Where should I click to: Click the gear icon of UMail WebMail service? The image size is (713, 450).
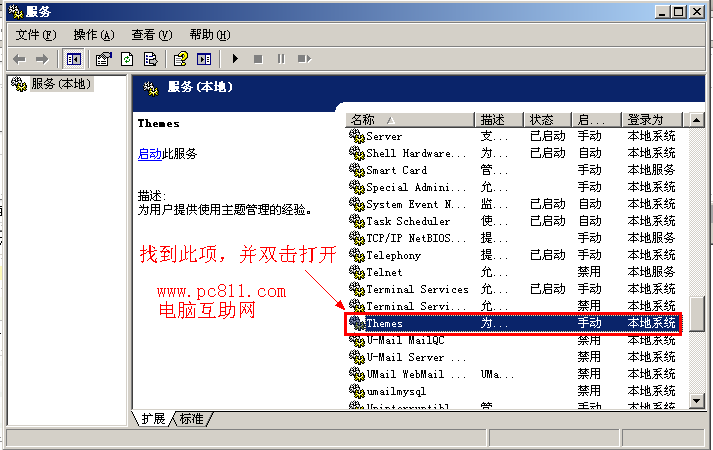pos(357,374)
